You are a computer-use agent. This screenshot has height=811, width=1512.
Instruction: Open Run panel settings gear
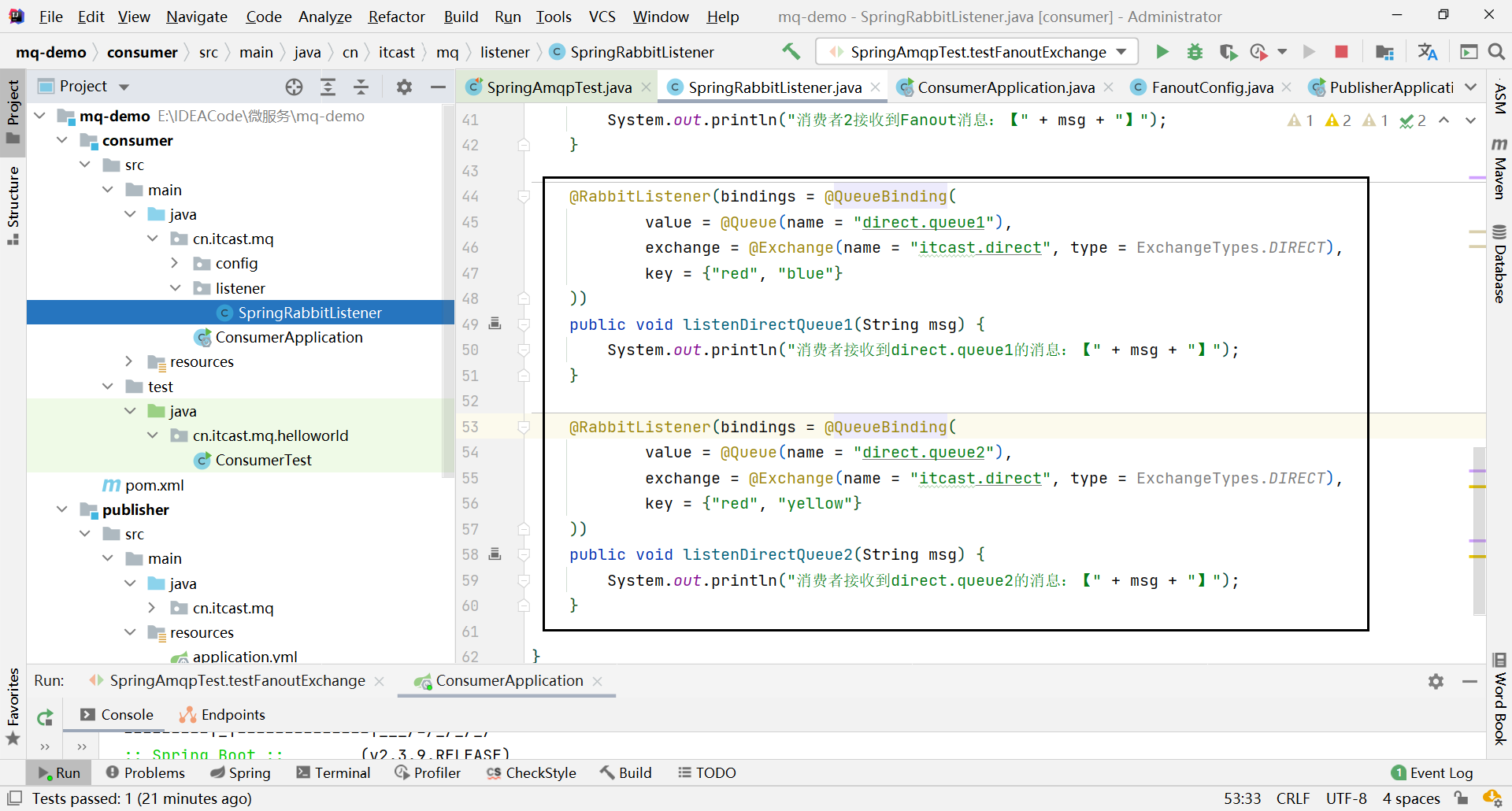pos(1436,681)
